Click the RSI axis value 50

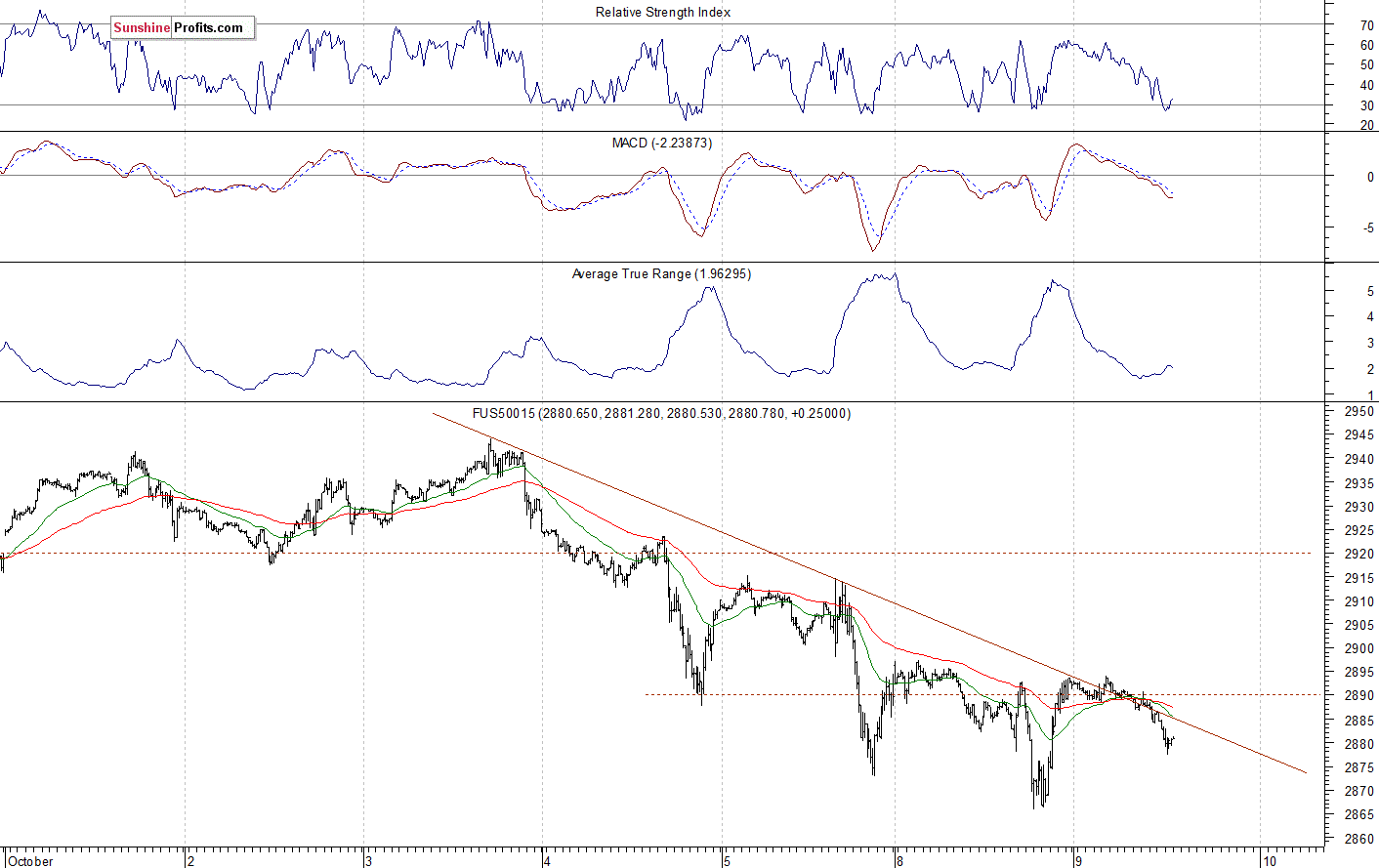(x=1367, y=65)
